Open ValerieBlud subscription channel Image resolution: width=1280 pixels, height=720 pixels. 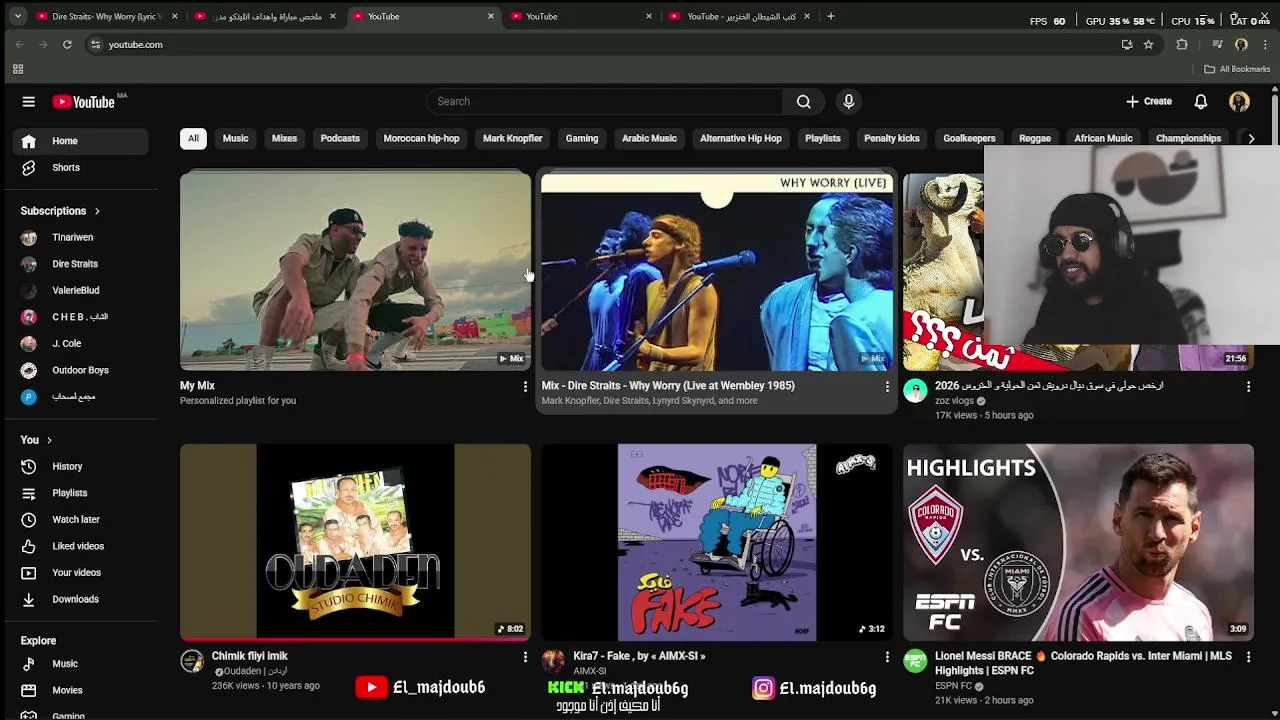point(80,290)
